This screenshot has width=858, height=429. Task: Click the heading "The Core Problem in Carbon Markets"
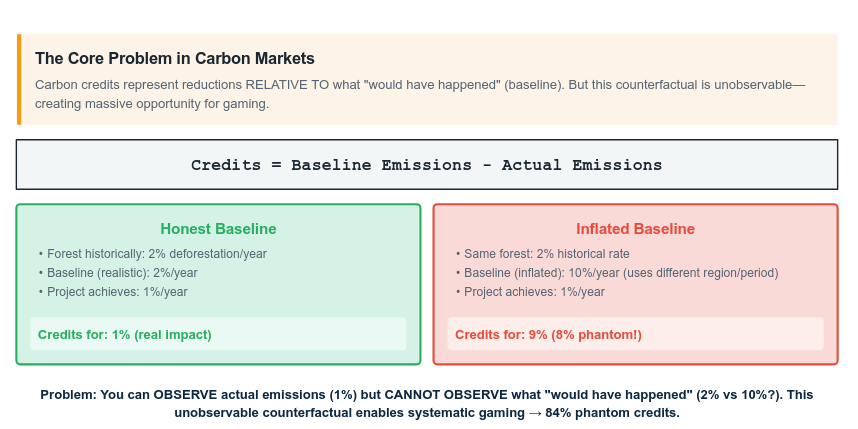coord(175,59)
